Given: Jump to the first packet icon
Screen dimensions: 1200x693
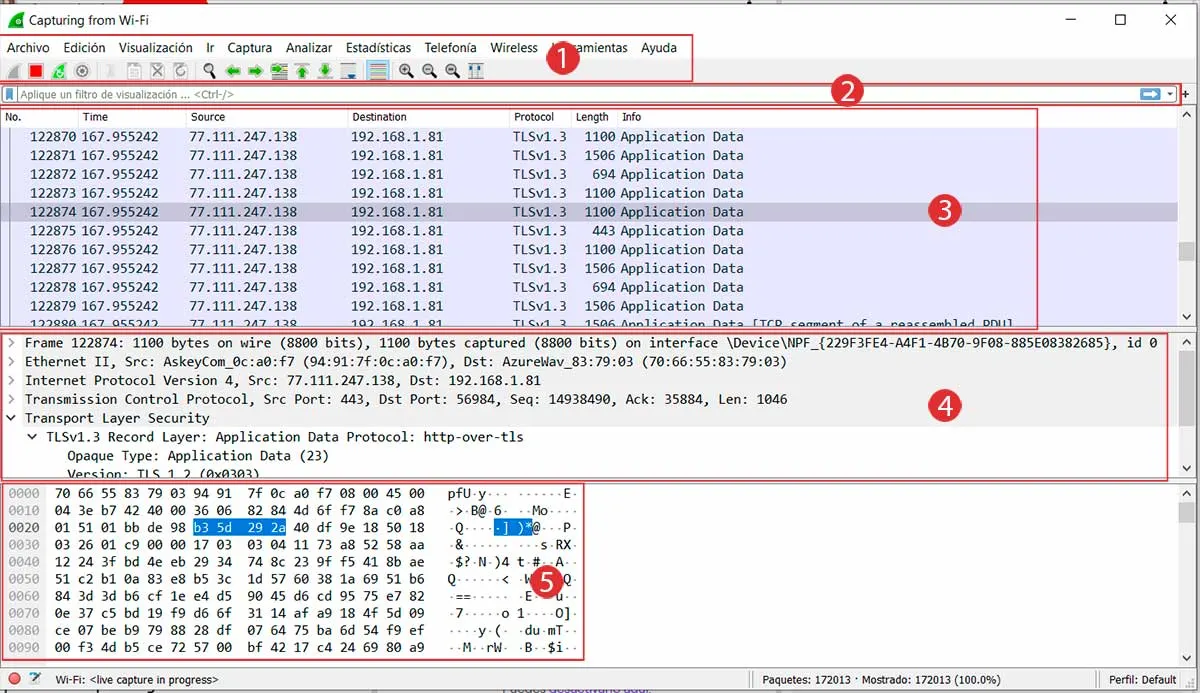Looking at the screenshot, I should tap(302, 71).
